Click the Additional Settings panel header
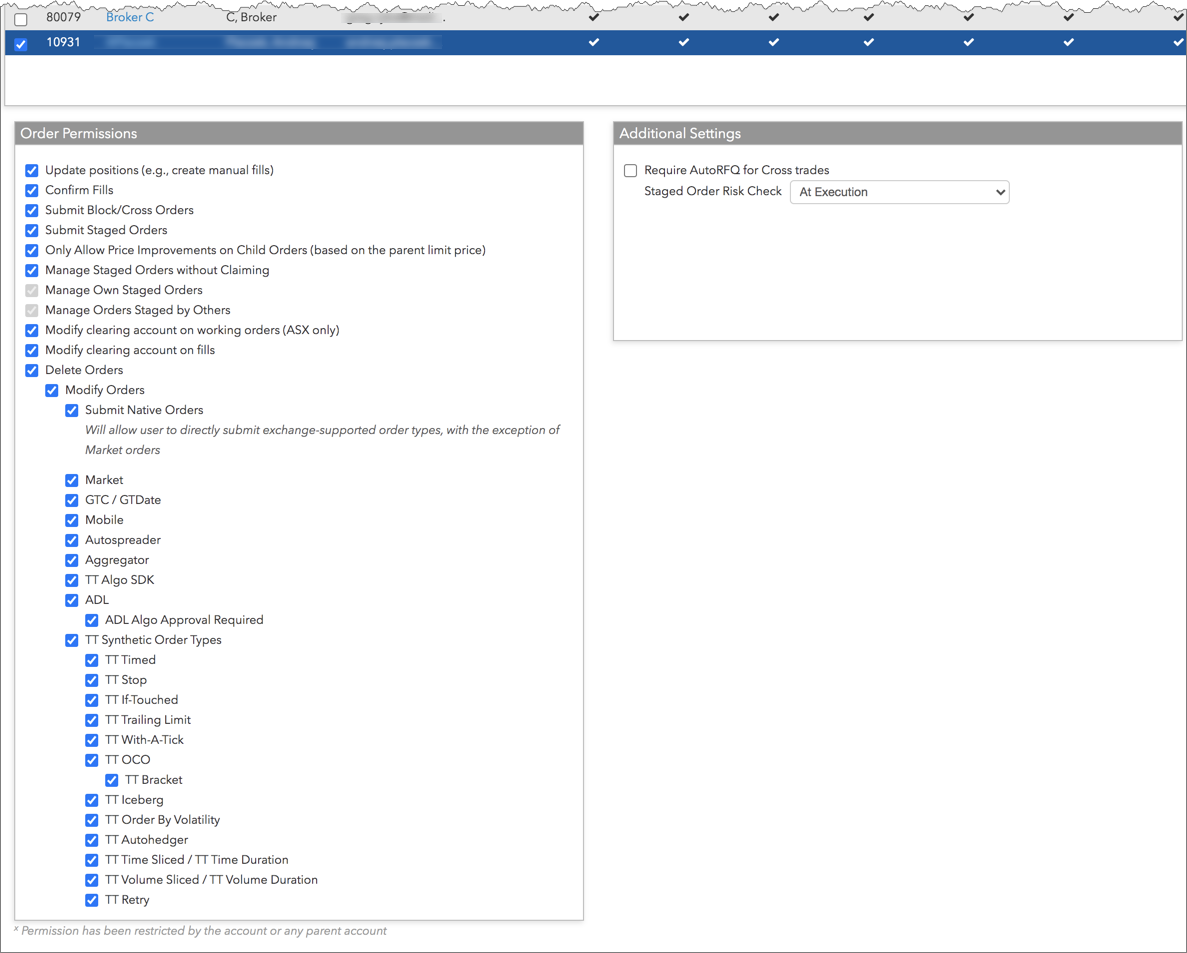The image size is (1187, 953). tap(897, 134)
